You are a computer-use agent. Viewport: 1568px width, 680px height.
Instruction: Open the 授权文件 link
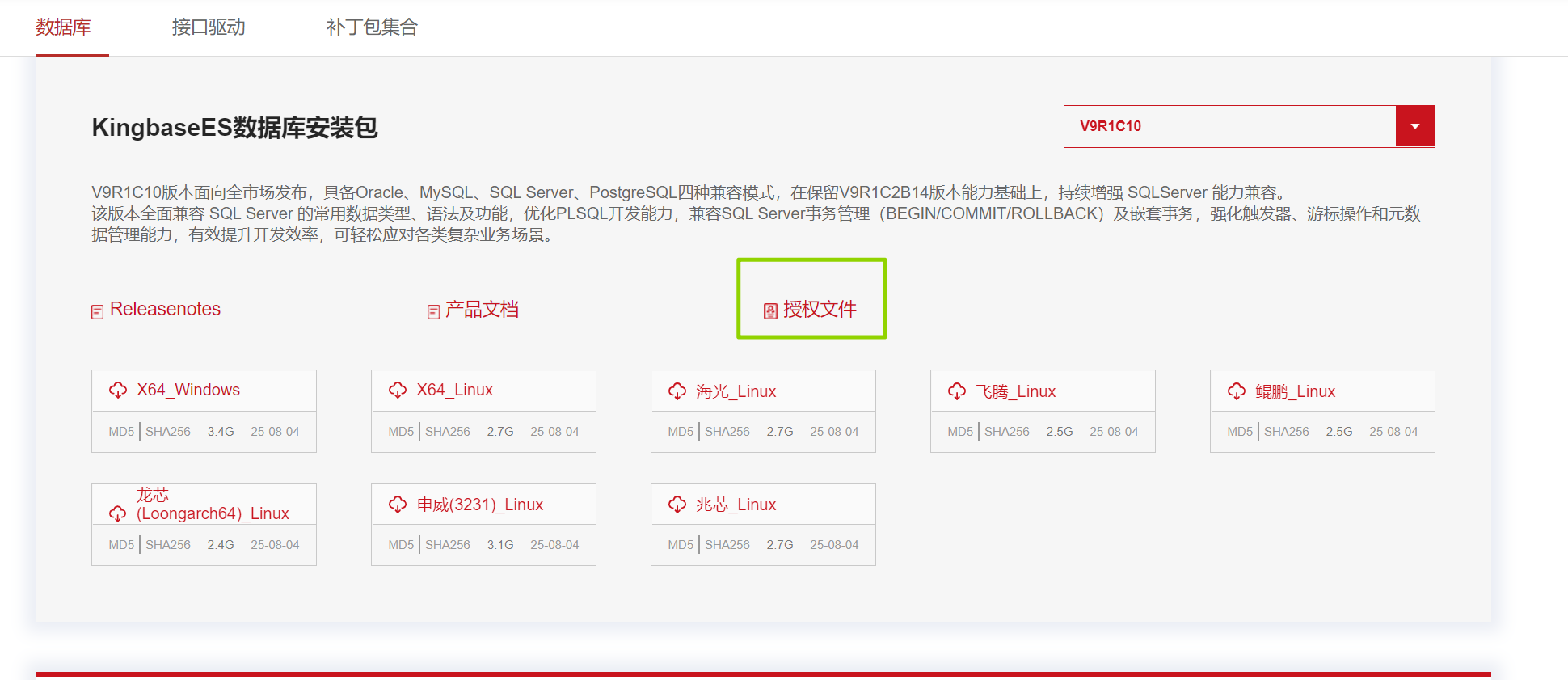point(820,310)
